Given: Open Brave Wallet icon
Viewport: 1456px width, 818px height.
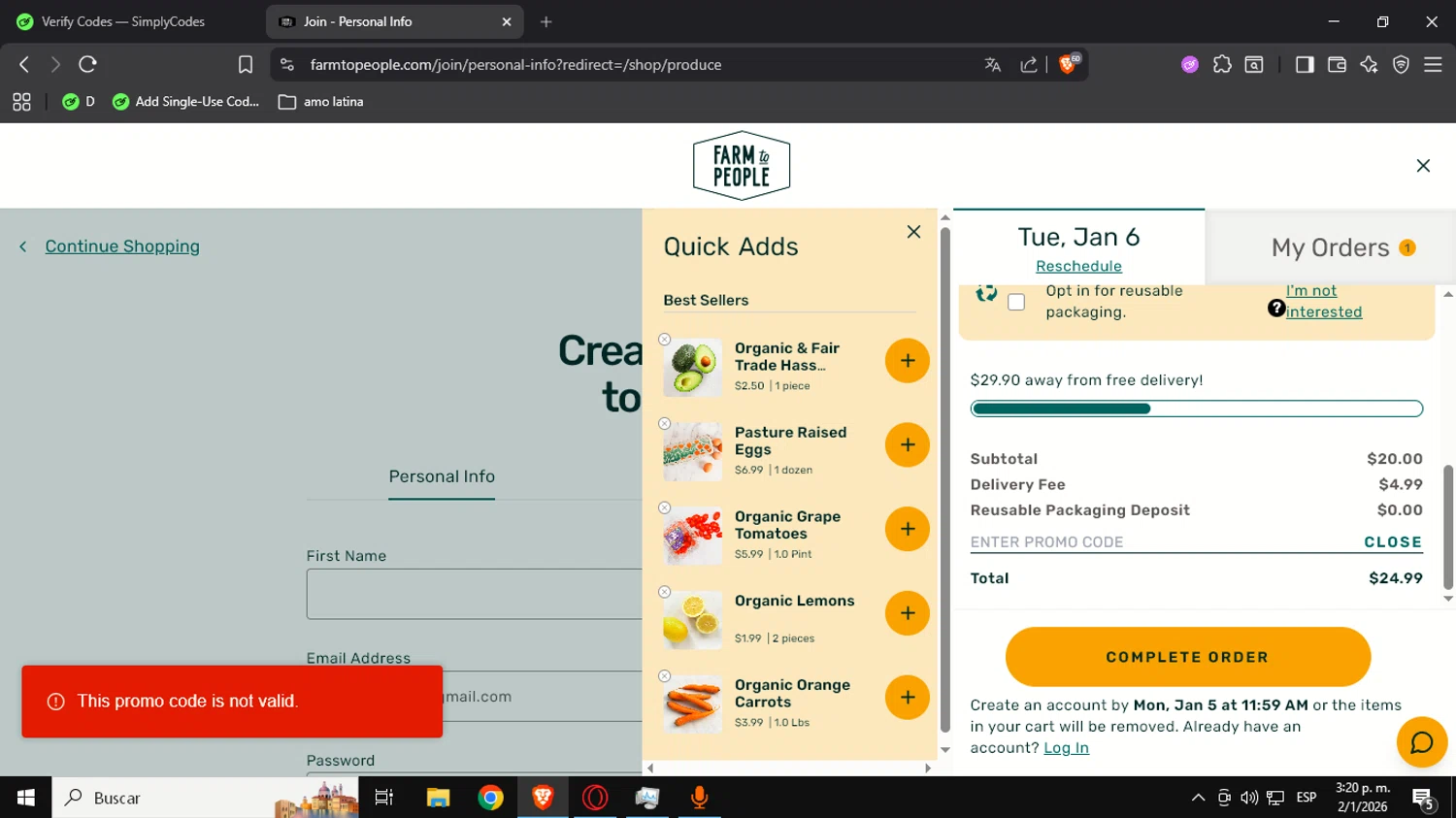Looking at the screenshot, I should [1337, 65].
